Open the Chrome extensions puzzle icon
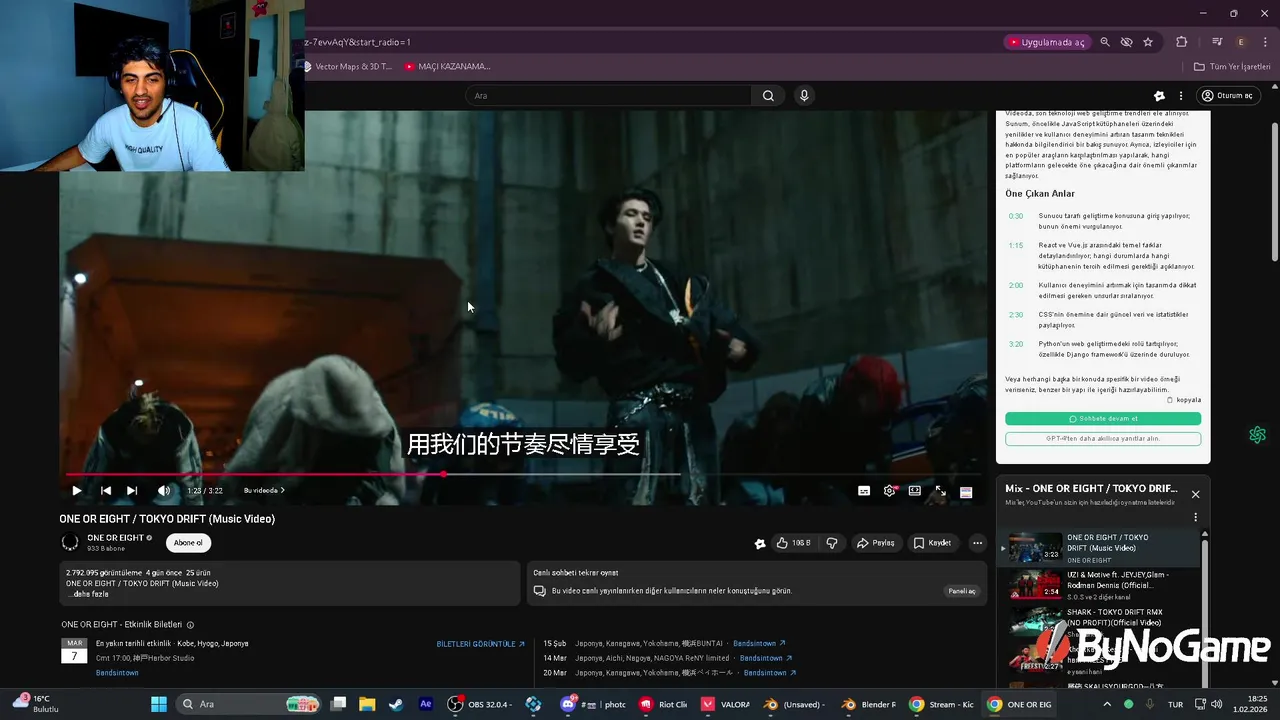 point(1182,42)
